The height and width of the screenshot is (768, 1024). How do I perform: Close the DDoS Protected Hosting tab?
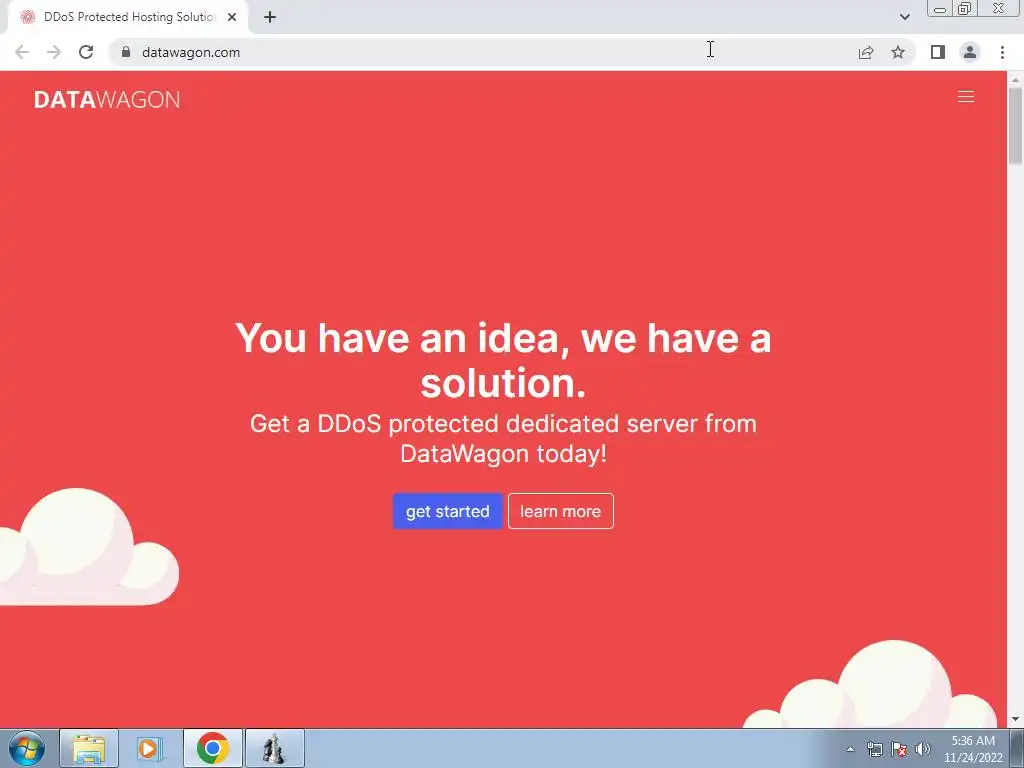pyautogui.click(x=232, y=18)
